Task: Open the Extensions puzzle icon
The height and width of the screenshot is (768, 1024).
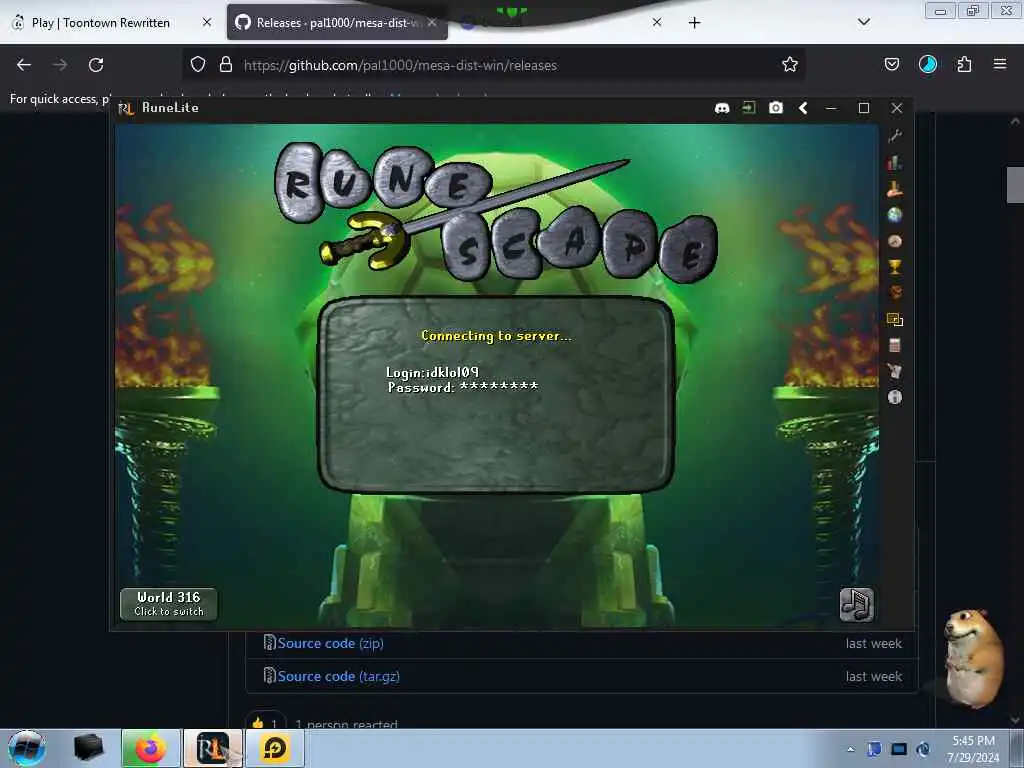Action: [964, 64]
